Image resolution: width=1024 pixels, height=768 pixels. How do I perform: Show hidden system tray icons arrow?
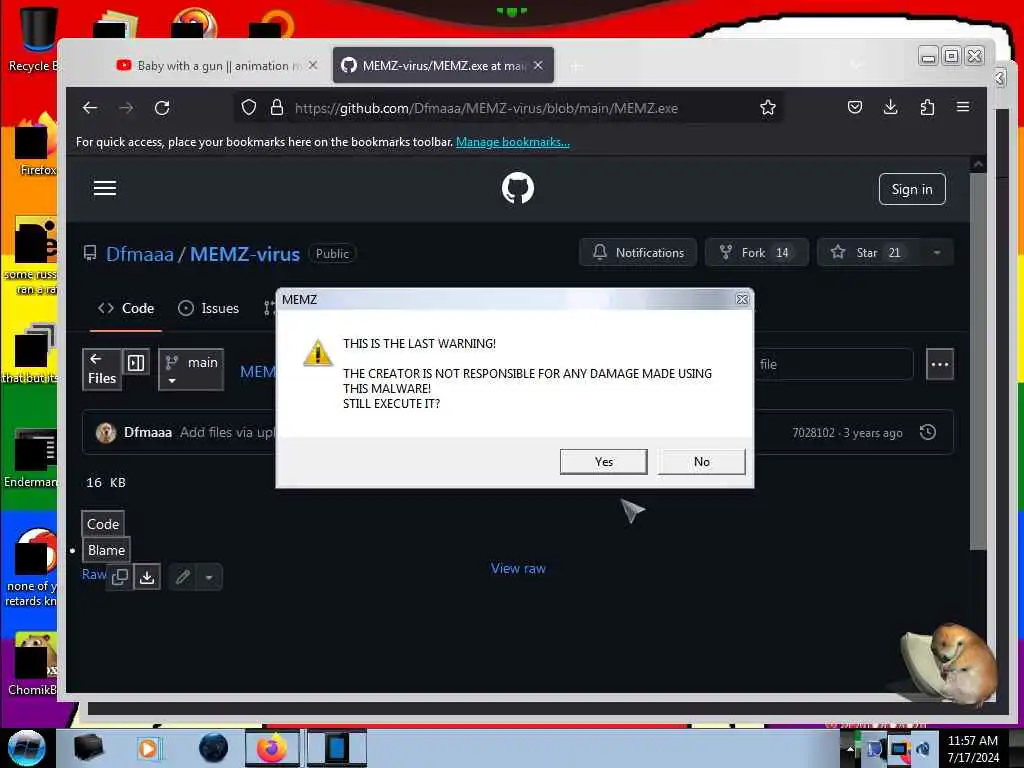coord(850,748)
